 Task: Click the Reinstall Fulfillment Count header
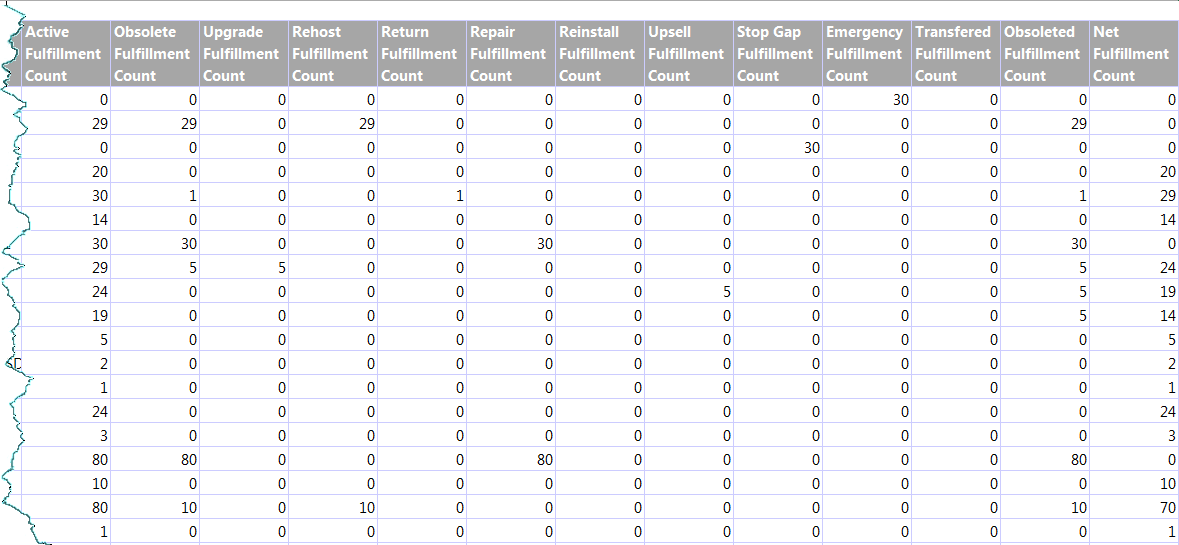[600, 54]
